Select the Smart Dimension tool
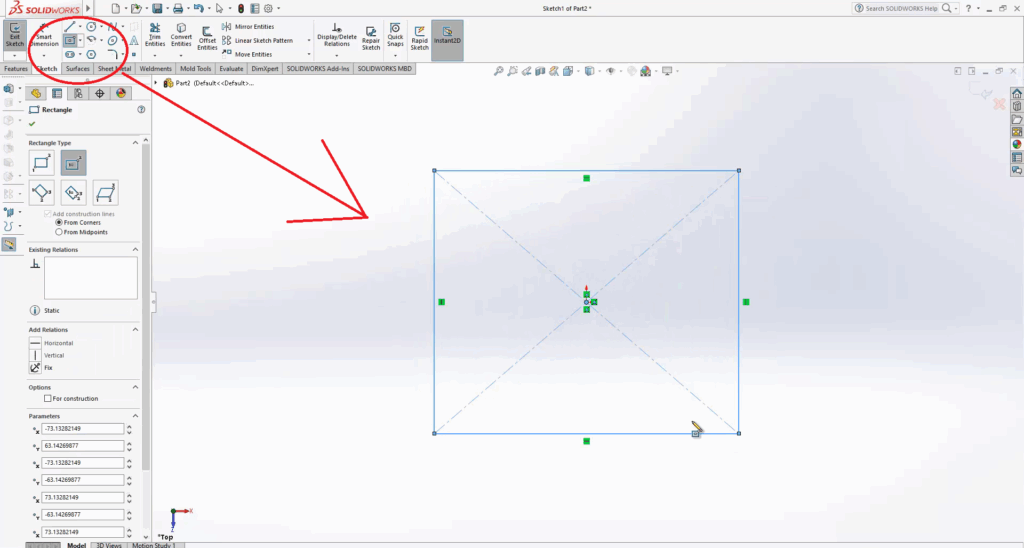The width and height of the screenshot is (1024, 548). (x=44, y=36)
